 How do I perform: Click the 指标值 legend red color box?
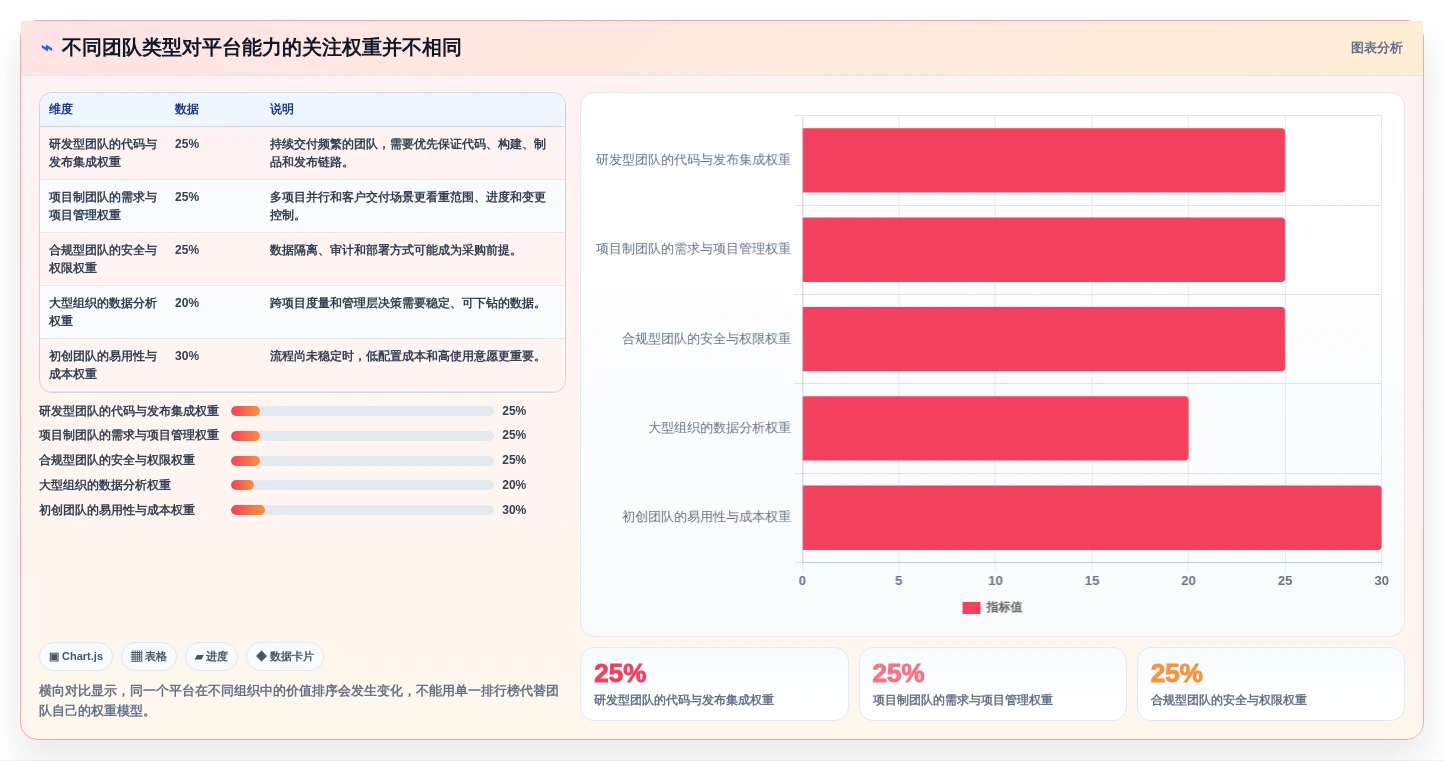(971, 608)
